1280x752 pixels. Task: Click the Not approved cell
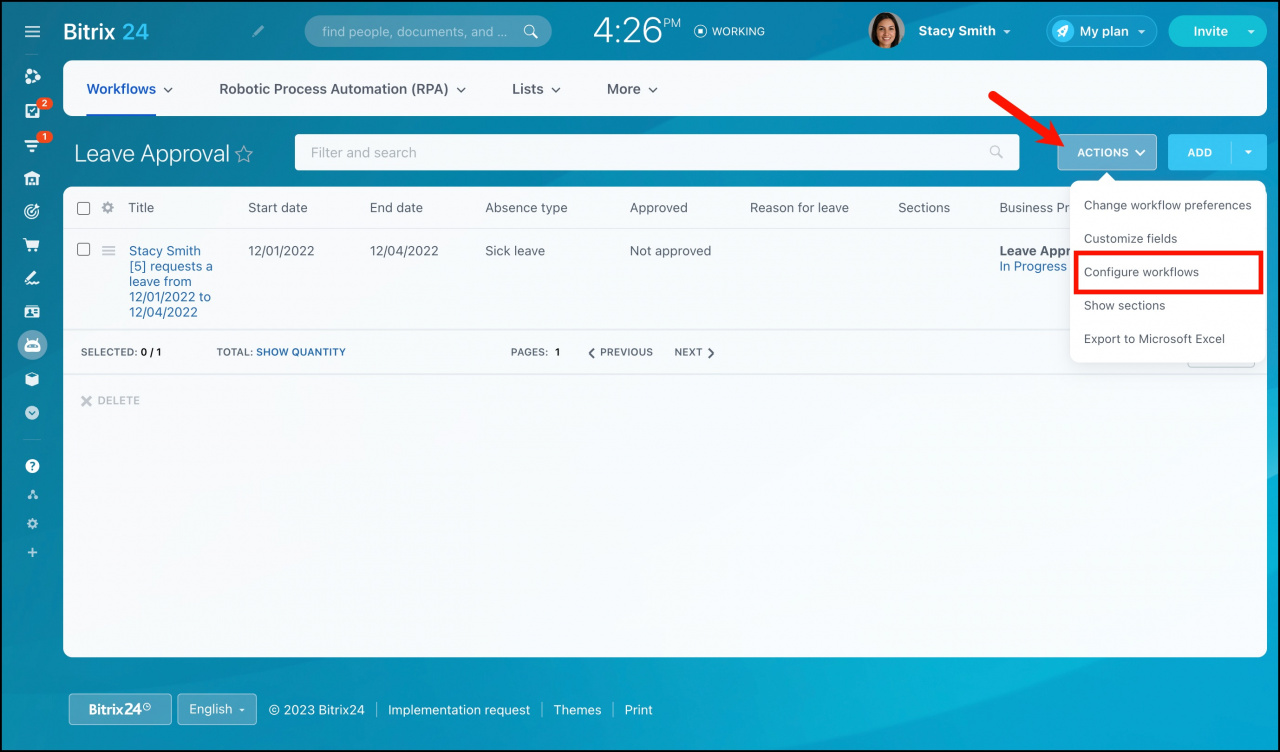click(670, 251)
